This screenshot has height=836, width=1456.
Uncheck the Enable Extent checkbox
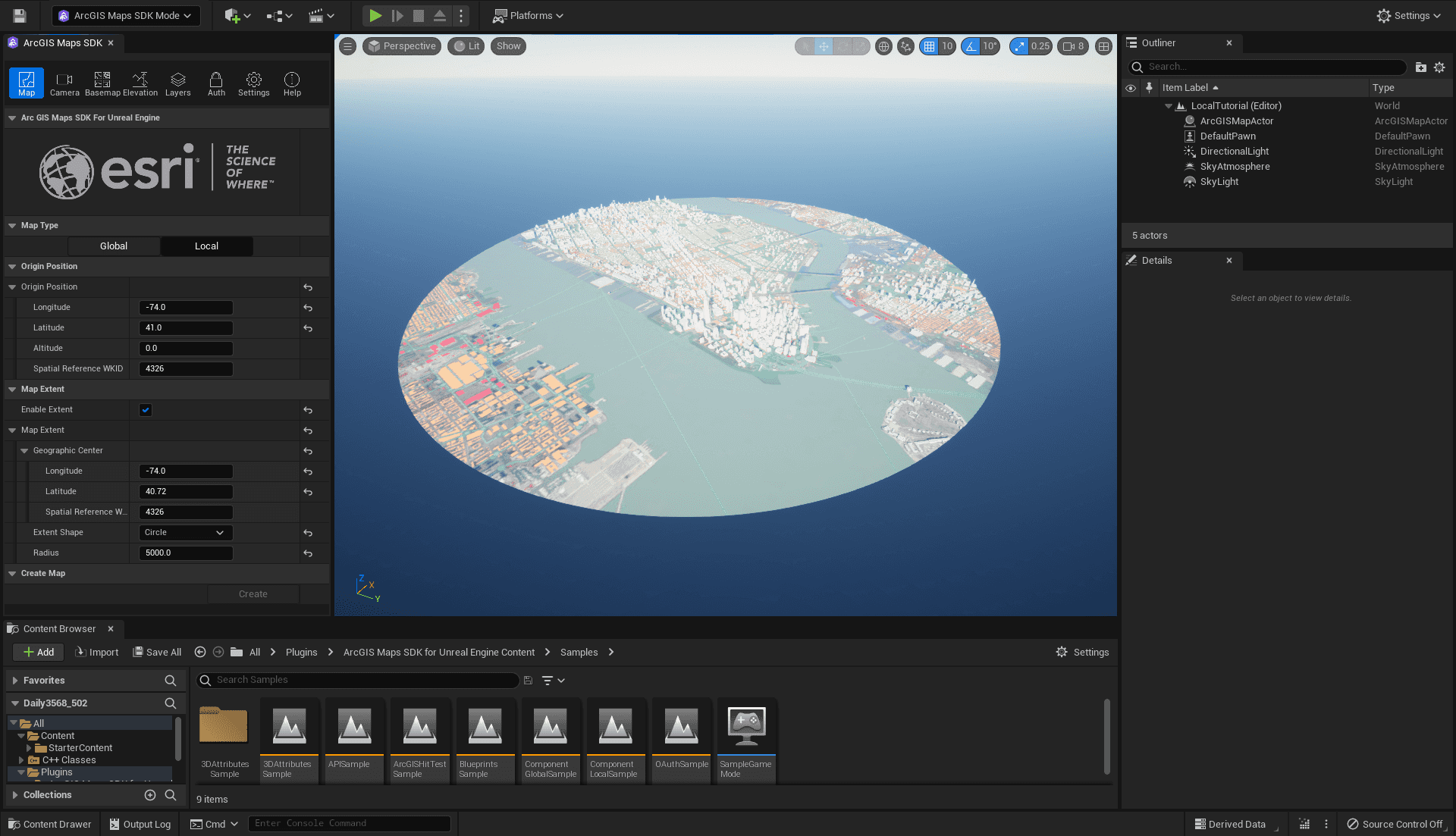click(x=145, y=409)
